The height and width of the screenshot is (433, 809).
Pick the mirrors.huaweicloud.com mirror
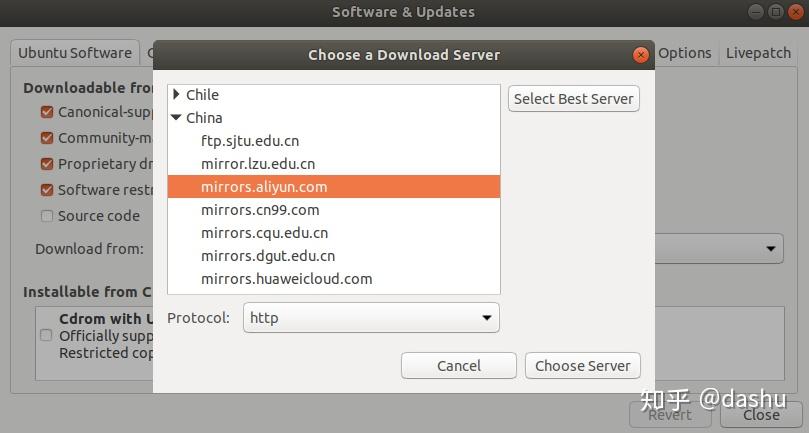click(x=286, y=279)
